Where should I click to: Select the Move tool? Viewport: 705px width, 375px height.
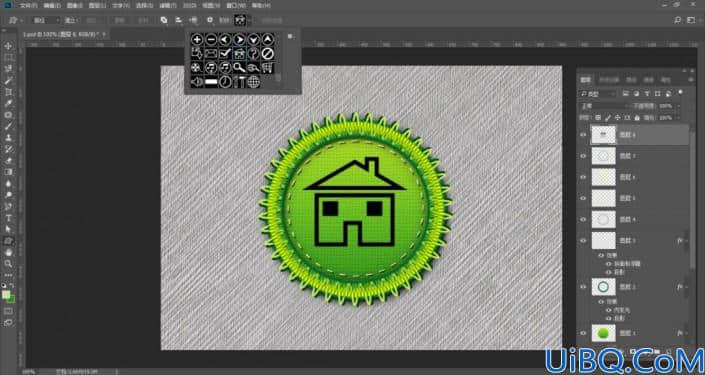click(x=8, y=46)
